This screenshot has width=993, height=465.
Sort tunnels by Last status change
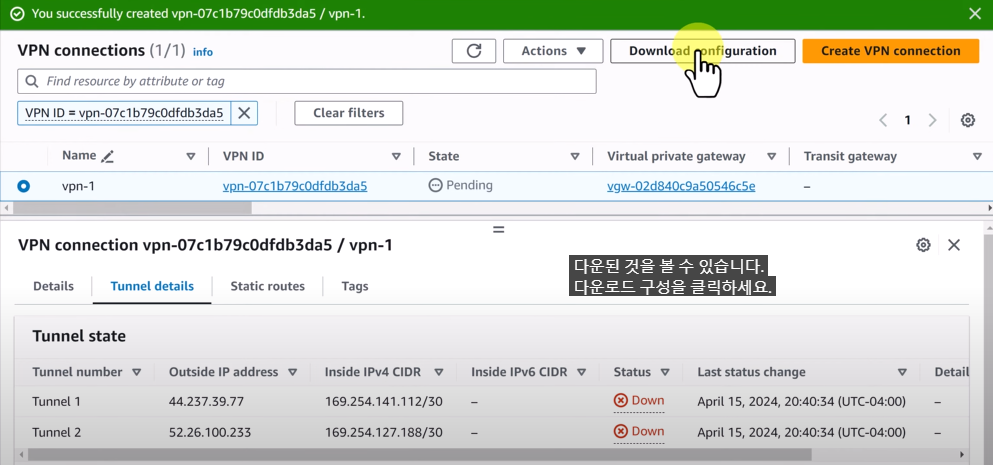click(902, 373)
